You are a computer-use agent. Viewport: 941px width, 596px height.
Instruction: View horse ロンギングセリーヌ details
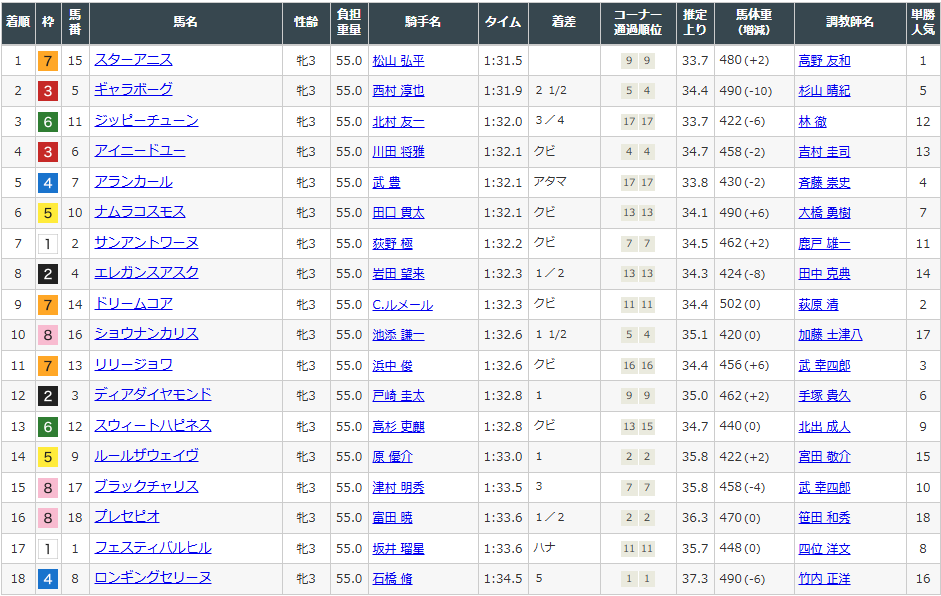[x=153, y=578]
